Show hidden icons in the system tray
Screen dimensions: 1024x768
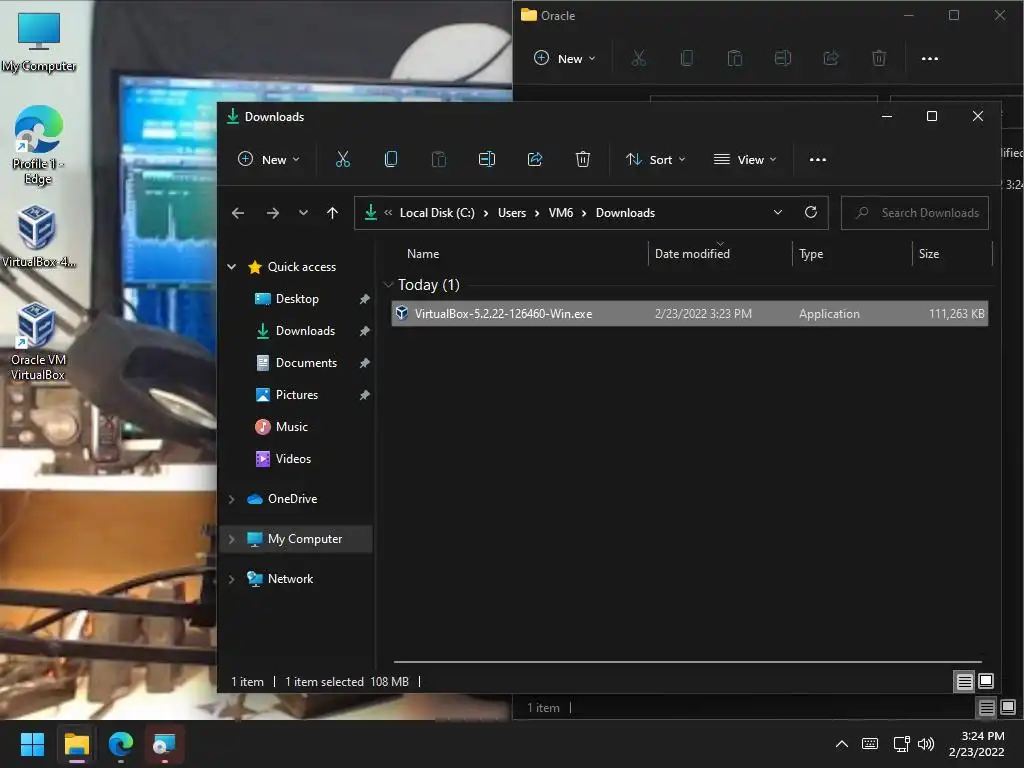tap(842, 744)
